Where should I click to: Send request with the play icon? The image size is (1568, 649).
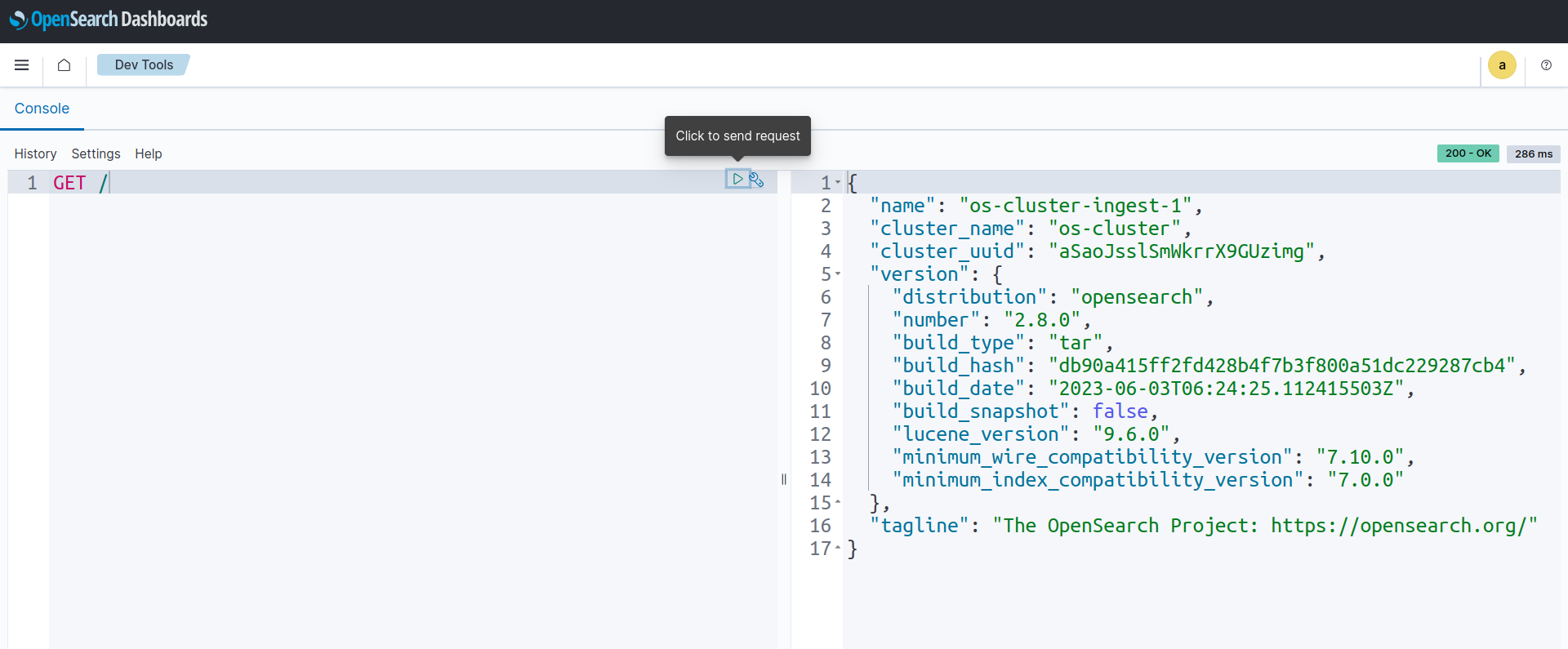[737, 179]
